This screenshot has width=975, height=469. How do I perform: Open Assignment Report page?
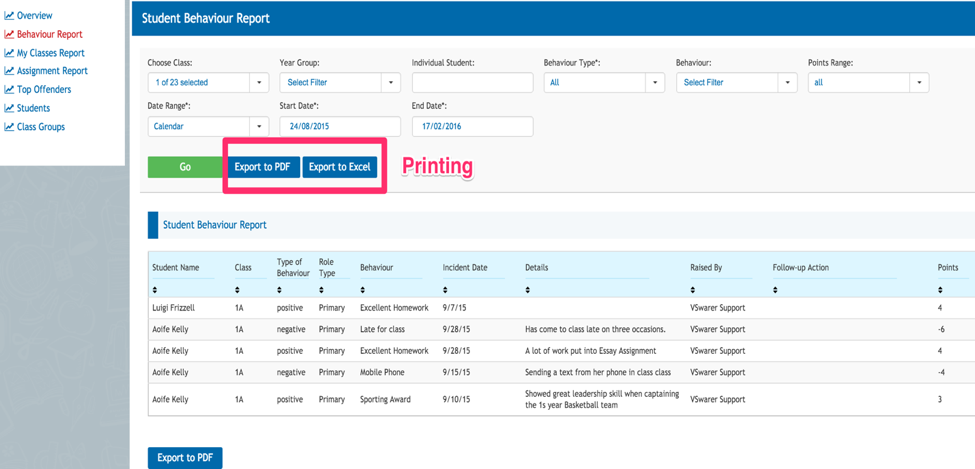pyautogui.click(x=52, y=71)
